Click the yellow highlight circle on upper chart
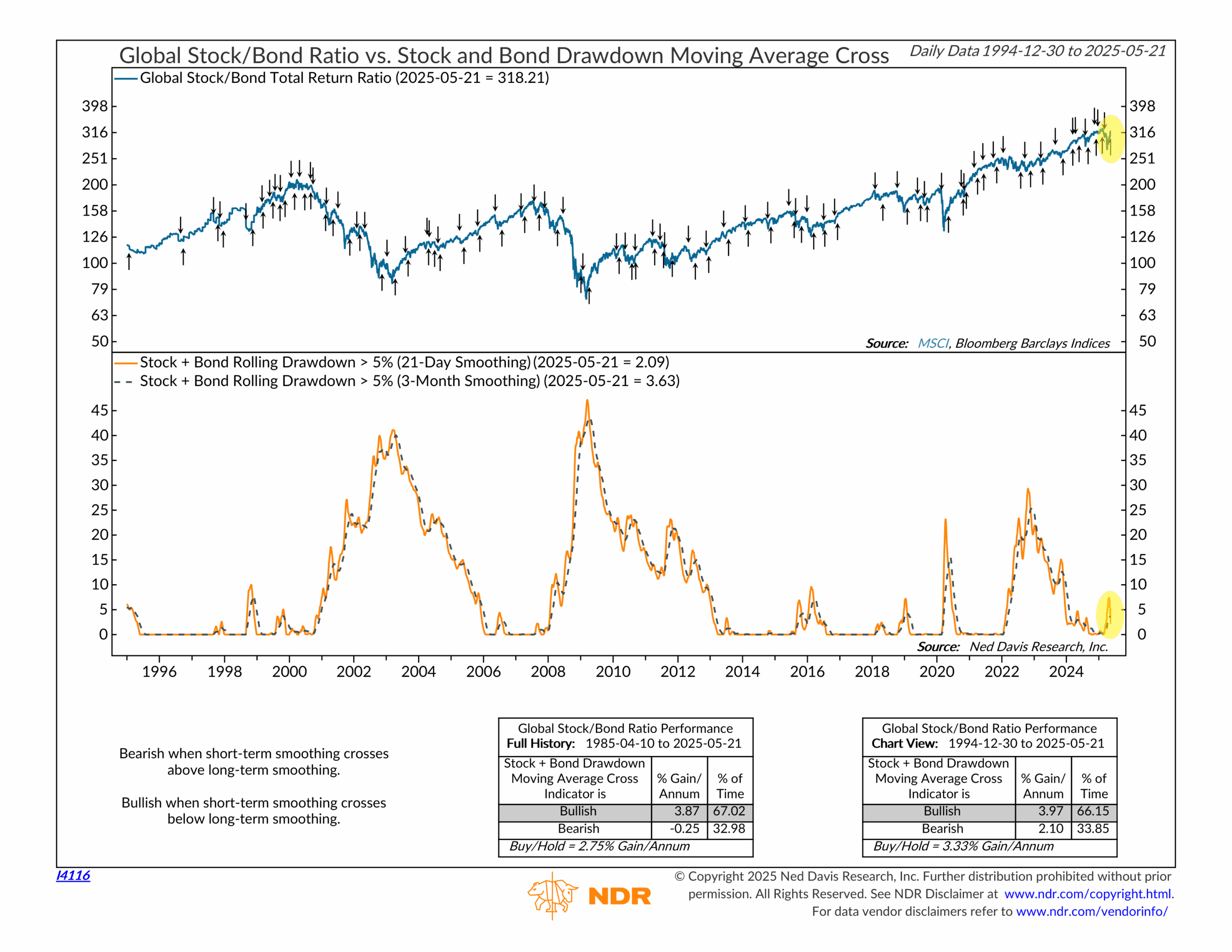Screen dimensions: 1232x952 (1111, 139)
